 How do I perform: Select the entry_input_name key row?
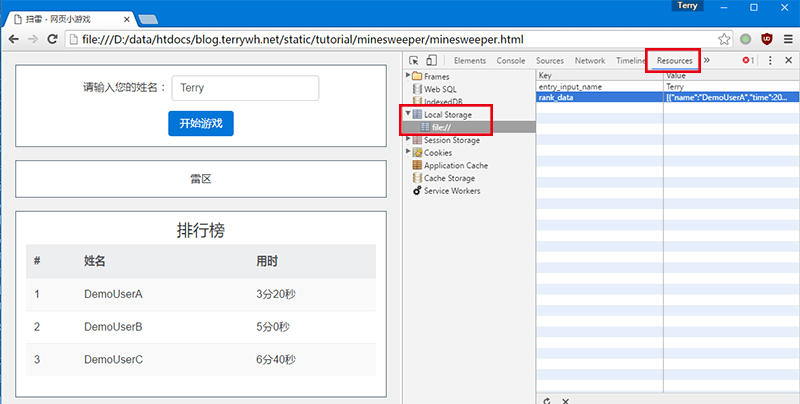[599, 87]
